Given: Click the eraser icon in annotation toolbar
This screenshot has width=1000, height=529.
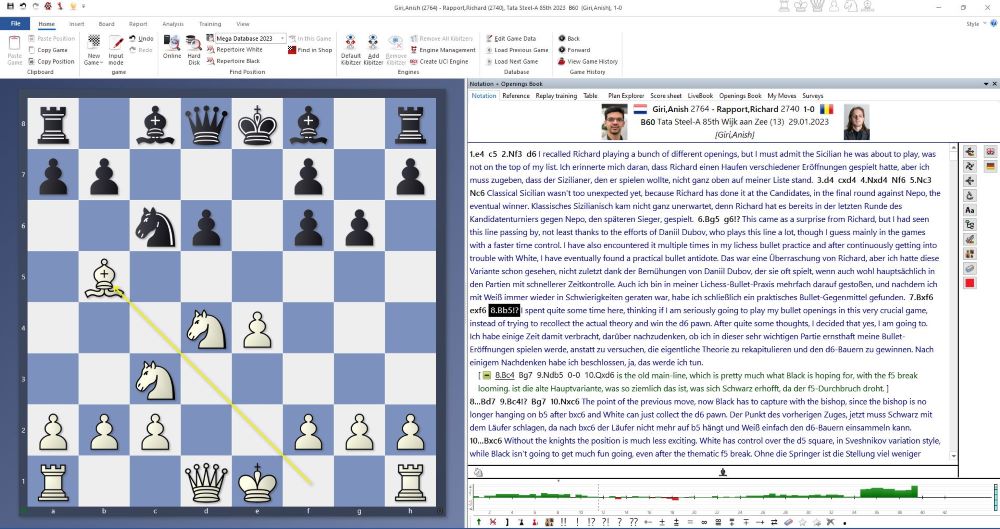Looking at the screenshot, I should pyautogui.click(x=788, y=522).
